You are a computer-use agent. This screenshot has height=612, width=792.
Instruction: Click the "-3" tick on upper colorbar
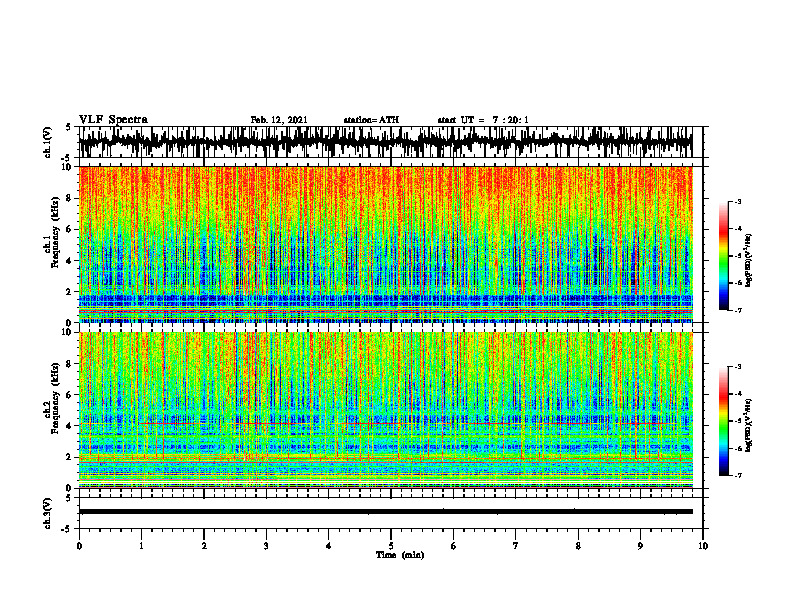(x=737, y=201)
